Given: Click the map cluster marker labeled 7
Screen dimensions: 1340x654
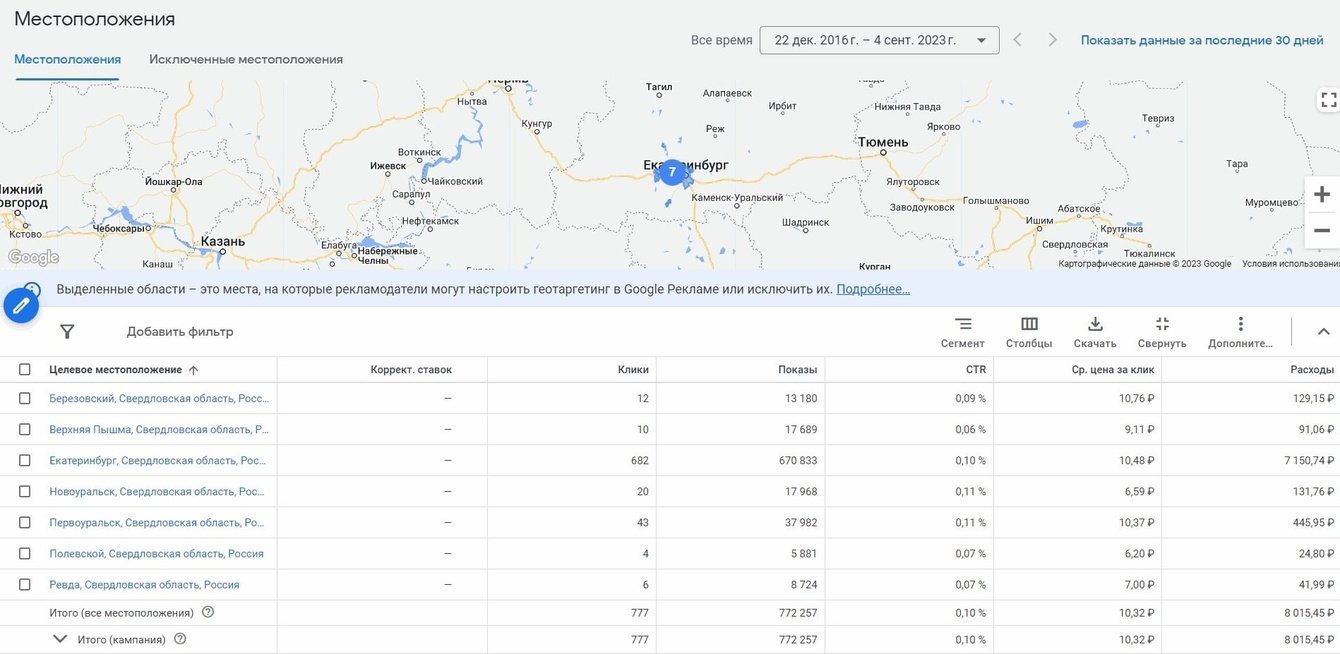Looking at the screenshot, I should [x=672, y=172].
